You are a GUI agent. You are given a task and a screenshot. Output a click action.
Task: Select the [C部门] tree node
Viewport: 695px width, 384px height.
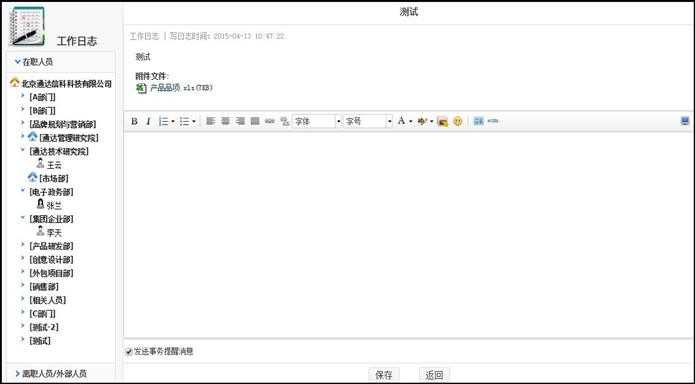pyautogui.click(x=42, y=314)
